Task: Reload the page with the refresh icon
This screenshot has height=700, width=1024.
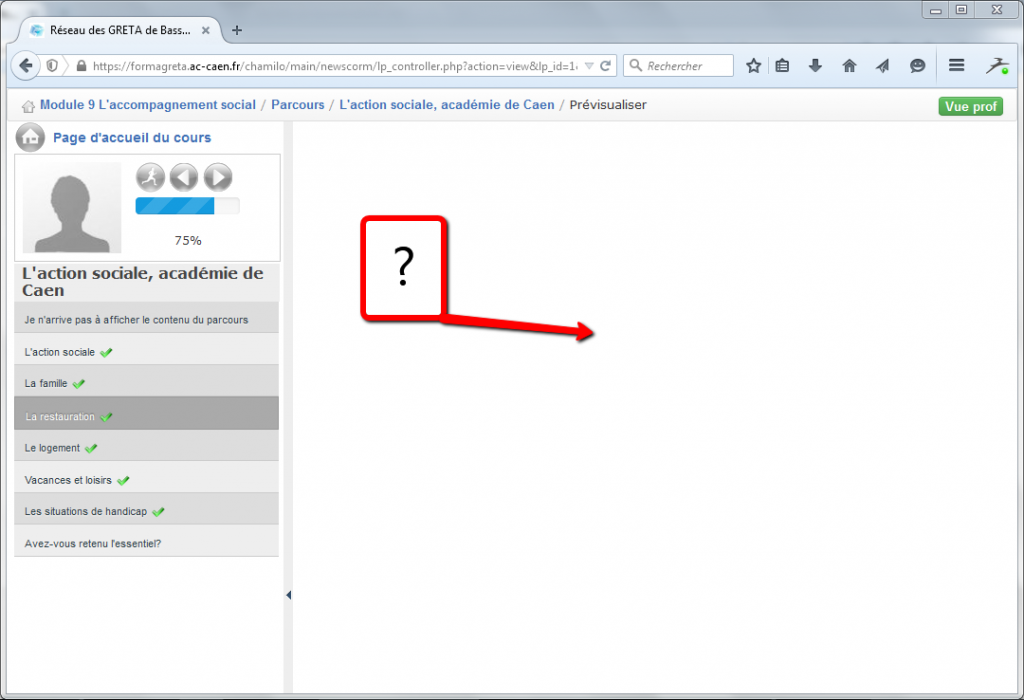Action: (x=605, y=66)
